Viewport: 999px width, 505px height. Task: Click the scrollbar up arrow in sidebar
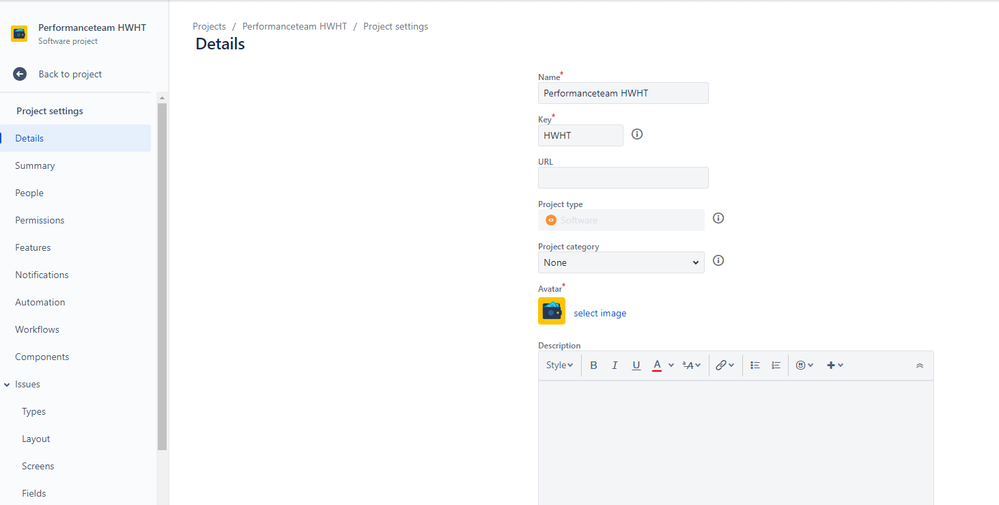click(162, 98)
